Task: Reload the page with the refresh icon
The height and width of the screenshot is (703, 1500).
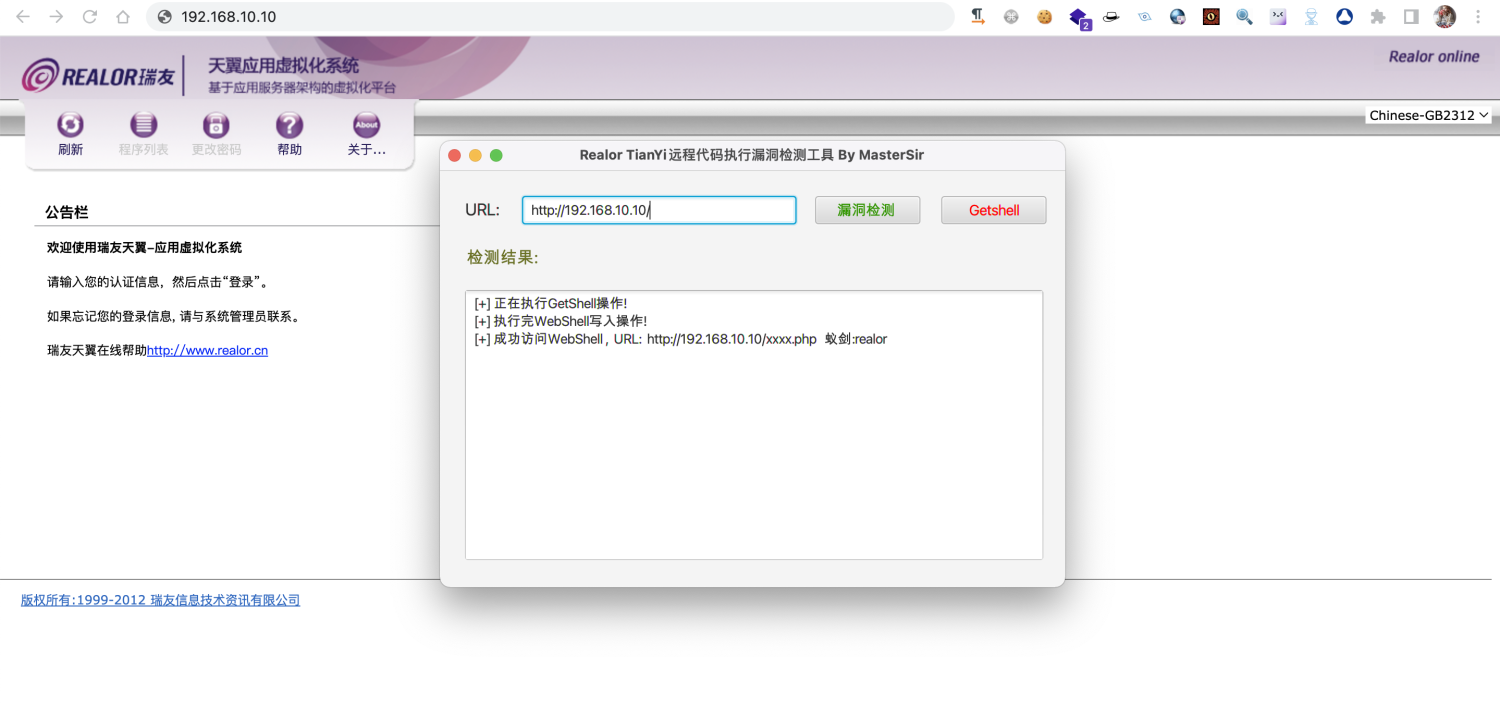Action: point(90,17)
